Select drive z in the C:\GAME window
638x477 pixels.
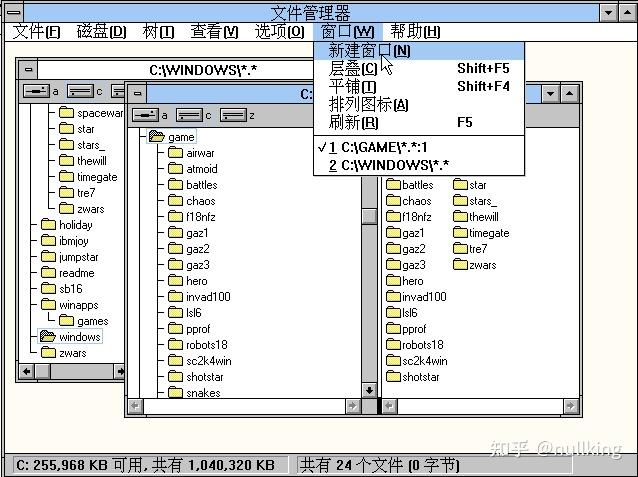tap(233, 115)
